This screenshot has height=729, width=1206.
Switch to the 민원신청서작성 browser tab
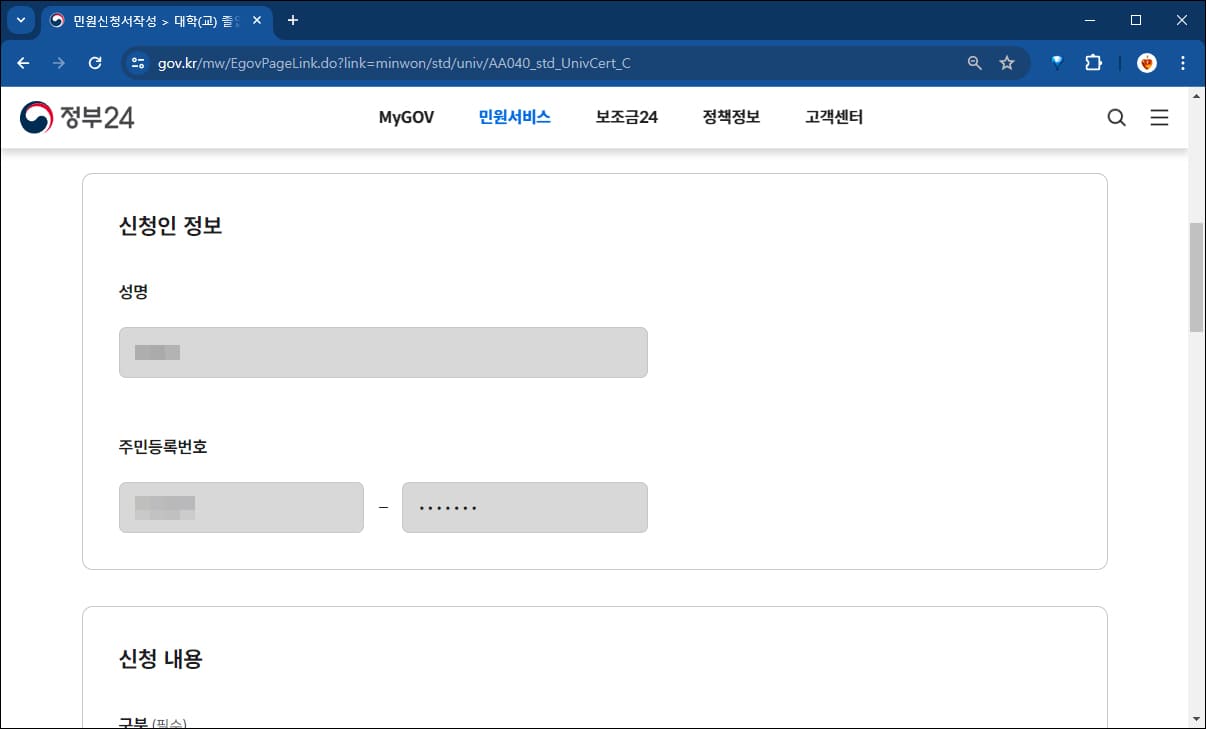[150, 20]
